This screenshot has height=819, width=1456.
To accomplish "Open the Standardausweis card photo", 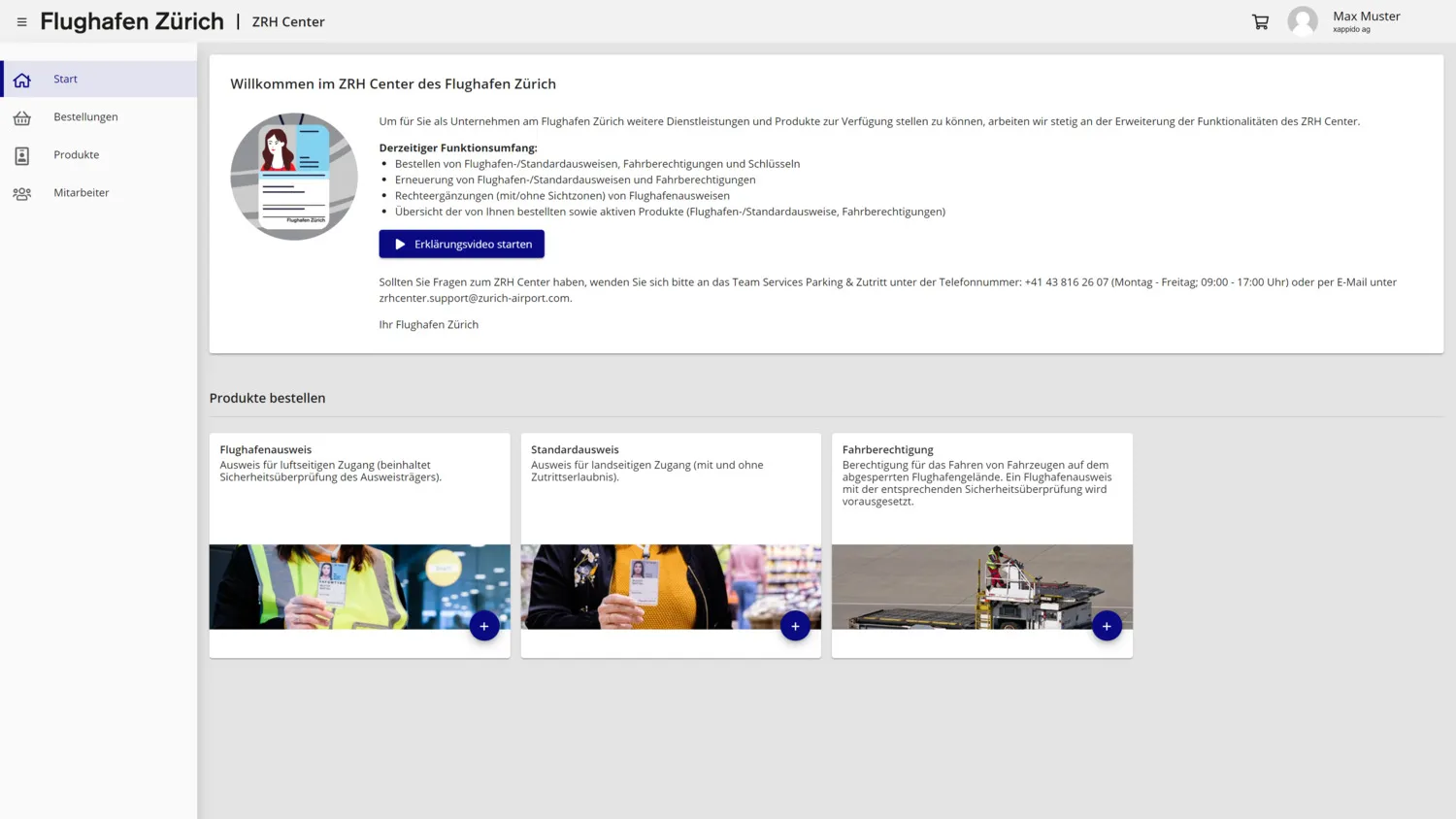I will pyautogui.click(x=671, y=587).
